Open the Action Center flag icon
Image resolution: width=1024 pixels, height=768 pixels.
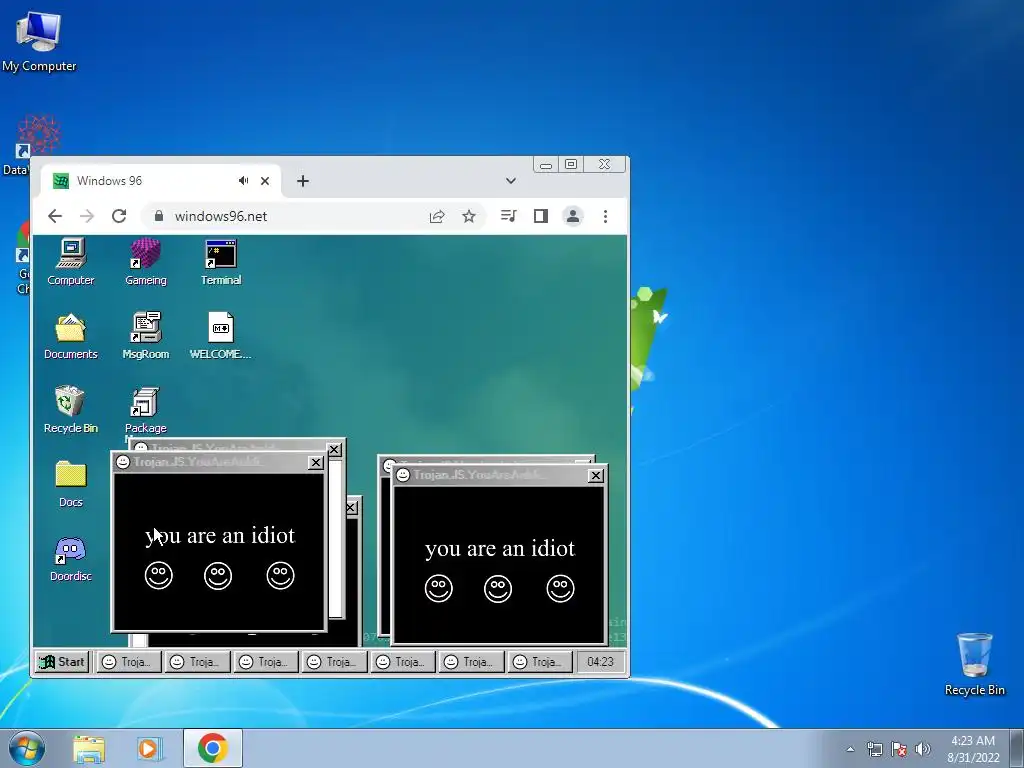pos(899,749)
